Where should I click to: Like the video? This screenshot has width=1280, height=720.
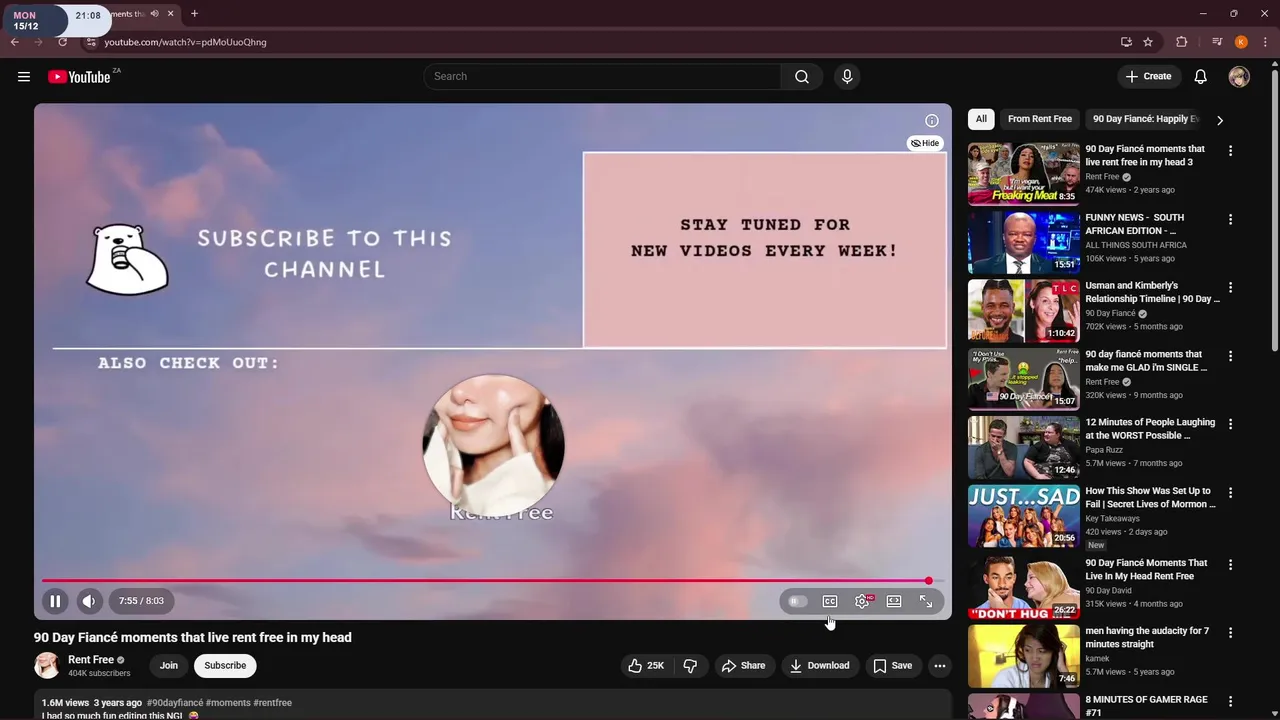coord(646,666)
